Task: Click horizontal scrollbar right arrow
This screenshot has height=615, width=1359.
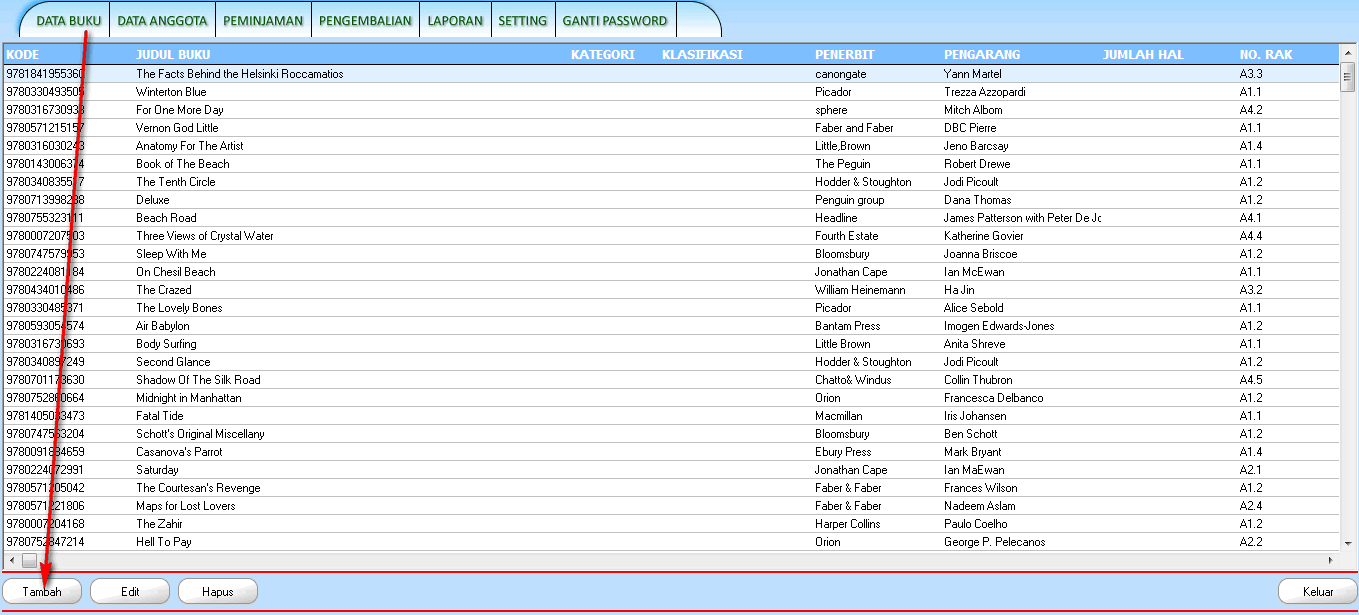Action: click(x=1330, y=560)
